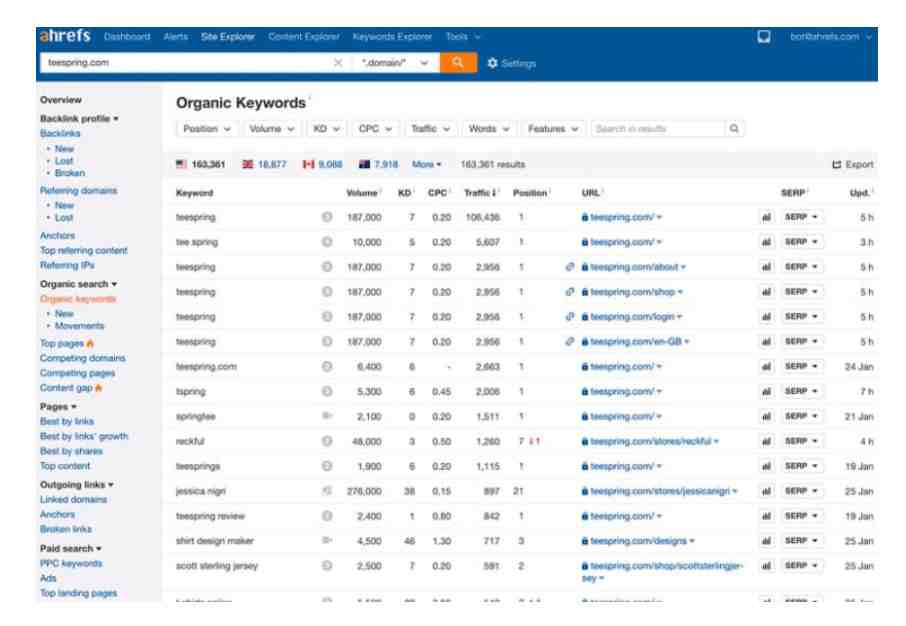Viewport: 906px width, 626px height.
Task: Open the position chart icon for springtee row
Action: point(766,416)
